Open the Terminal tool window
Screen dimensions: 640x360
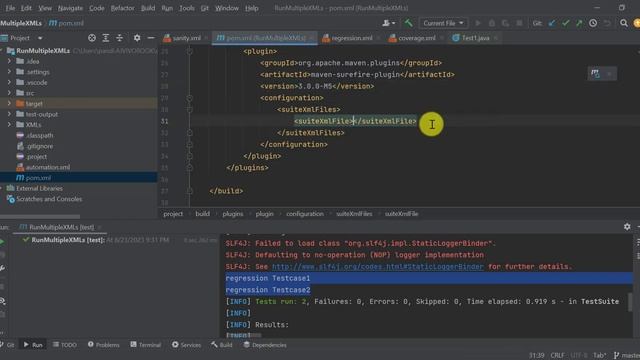(146, 345)
